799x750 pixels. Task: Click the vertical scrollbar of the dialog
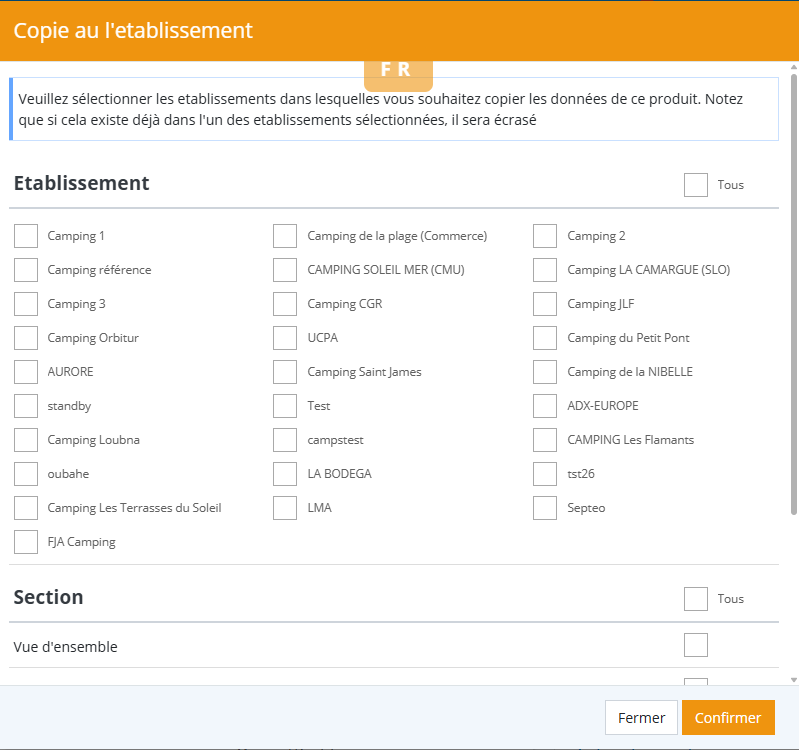(793, 300)
